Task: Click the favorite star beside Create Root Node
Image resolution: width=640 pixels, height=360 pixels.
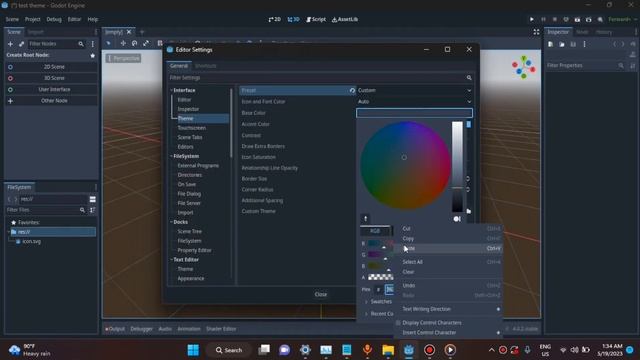Action: (93, 55)
